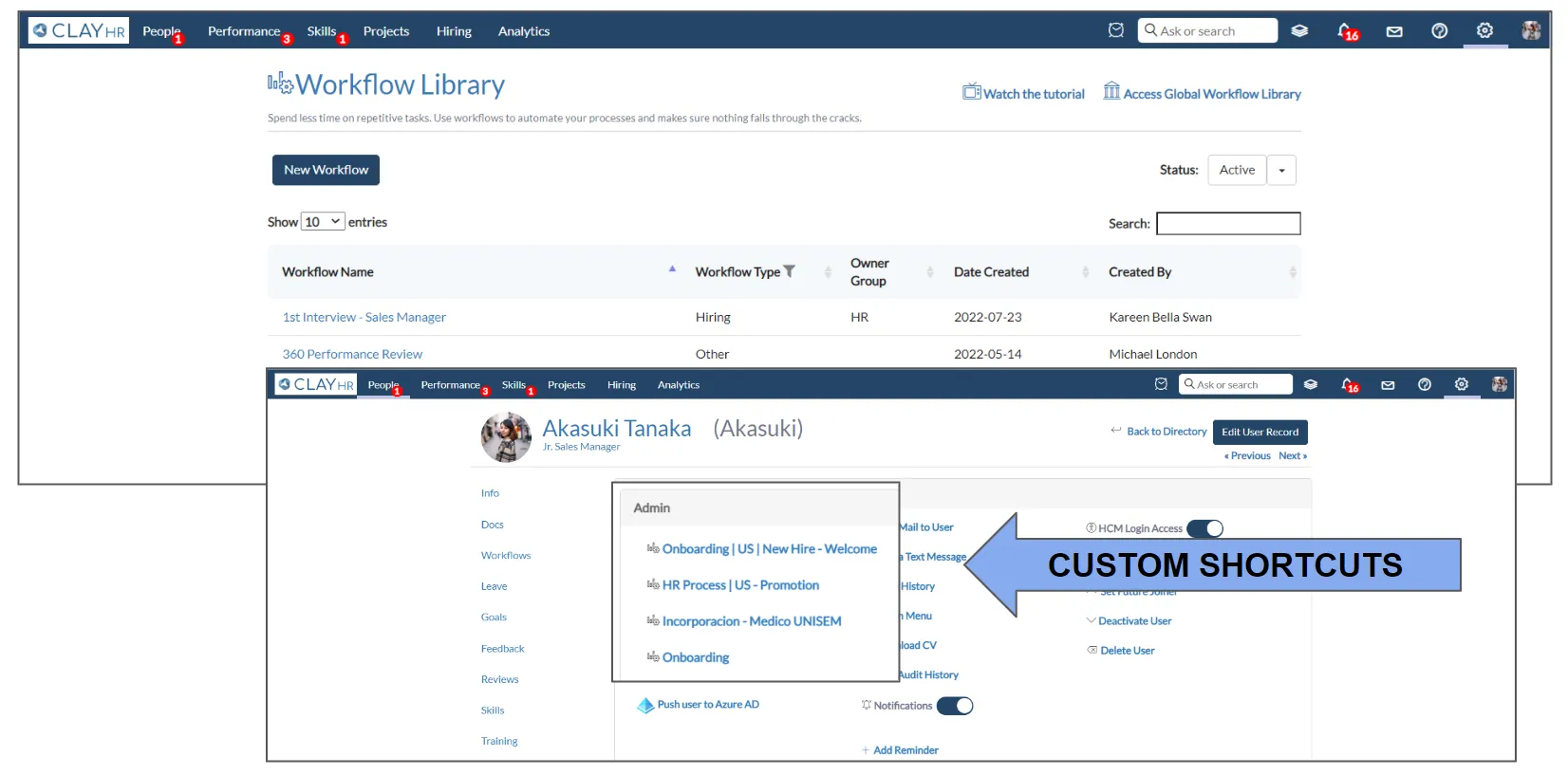1568x775 pixels.
Task: Click the workflow icon beside Incorporacion Medico UNISEM
Action: coord(653,620)
